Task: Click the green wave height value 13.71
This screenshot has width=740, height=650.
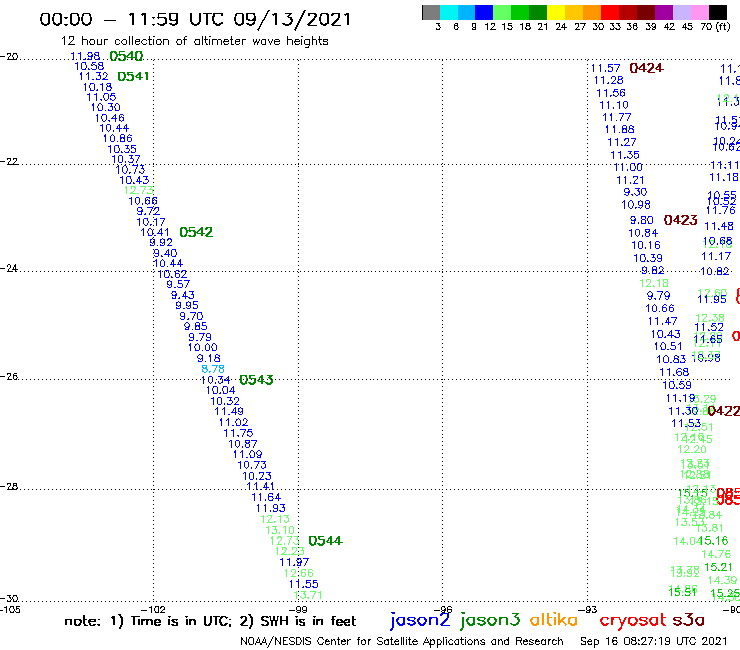Action: 308,595
